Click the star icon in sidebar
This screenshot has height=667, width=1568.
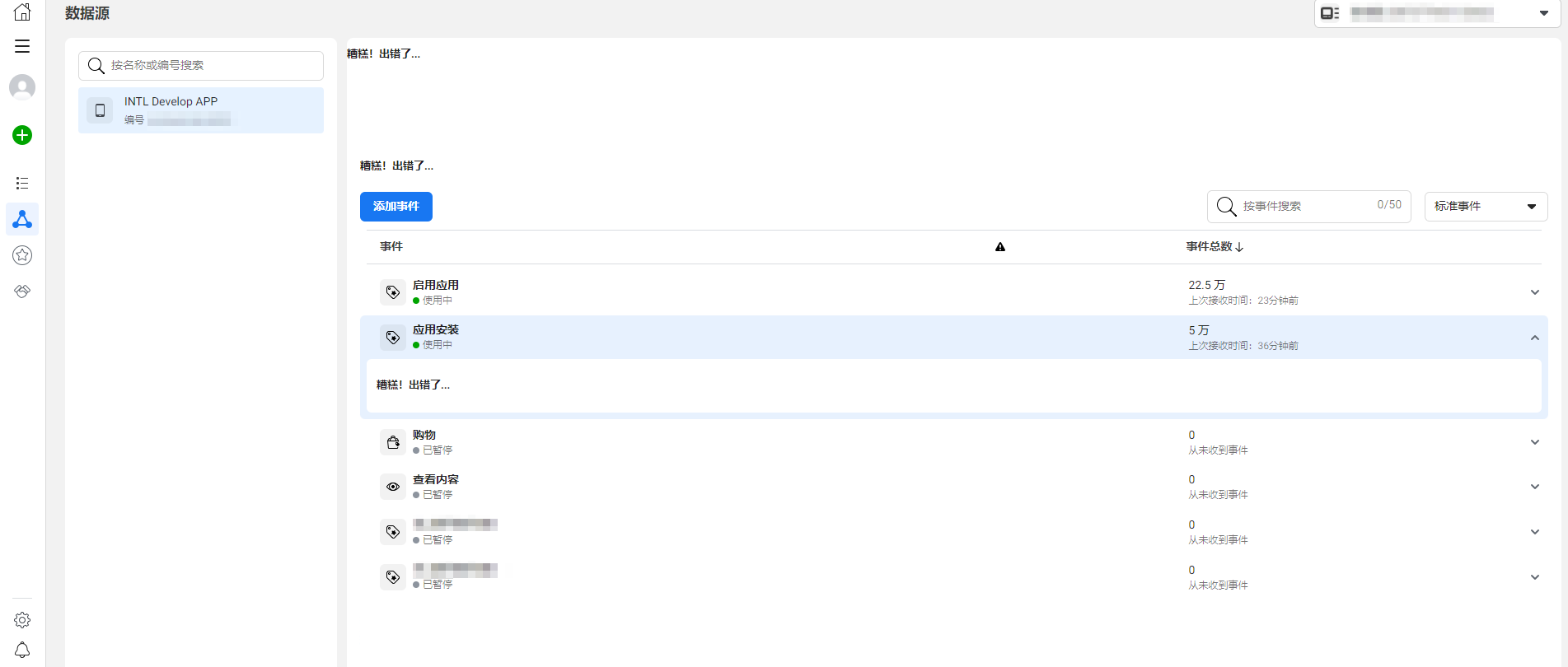tap(22, 255)
